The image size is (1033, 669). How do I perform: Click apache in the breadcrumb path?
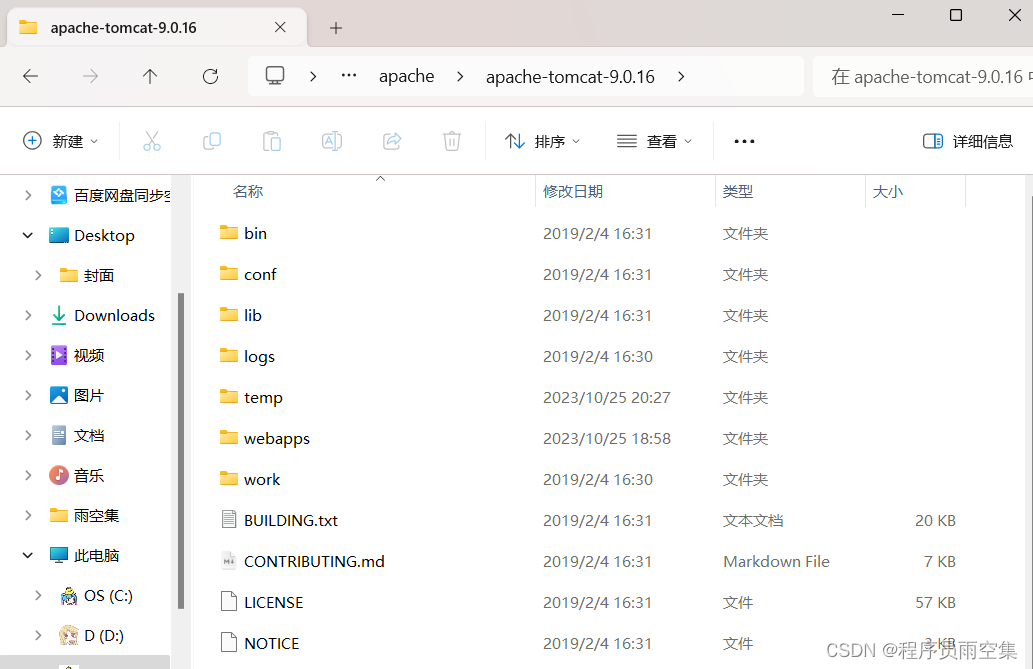[406, 76]
